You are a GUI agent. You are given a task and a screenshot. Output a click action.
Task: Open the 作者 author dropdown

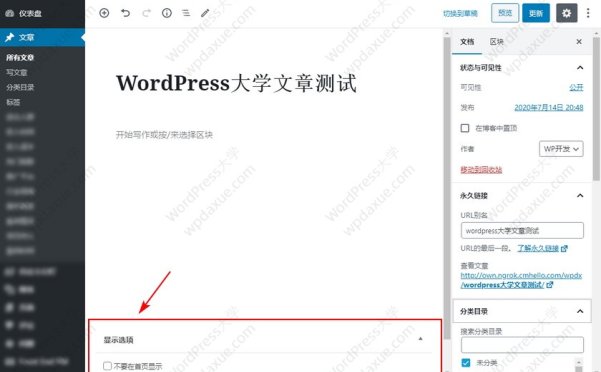tap(561, 149)
